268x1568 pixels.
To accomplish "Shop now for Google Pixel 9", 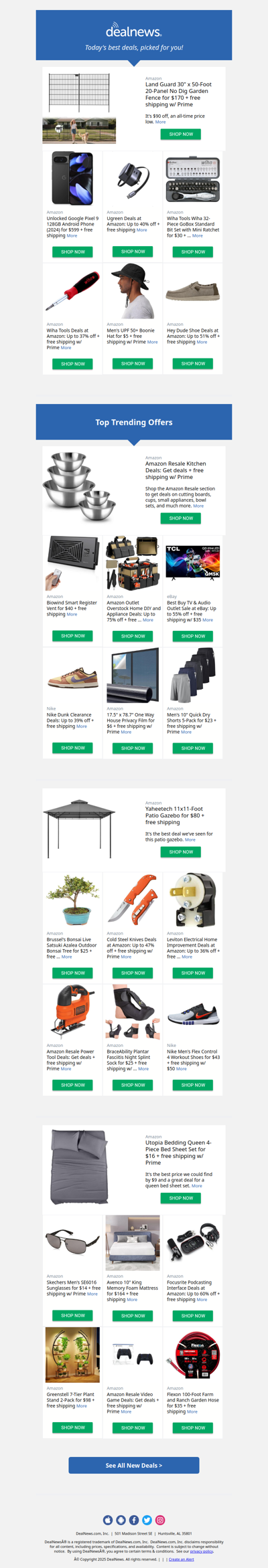I will coord(73,252).
